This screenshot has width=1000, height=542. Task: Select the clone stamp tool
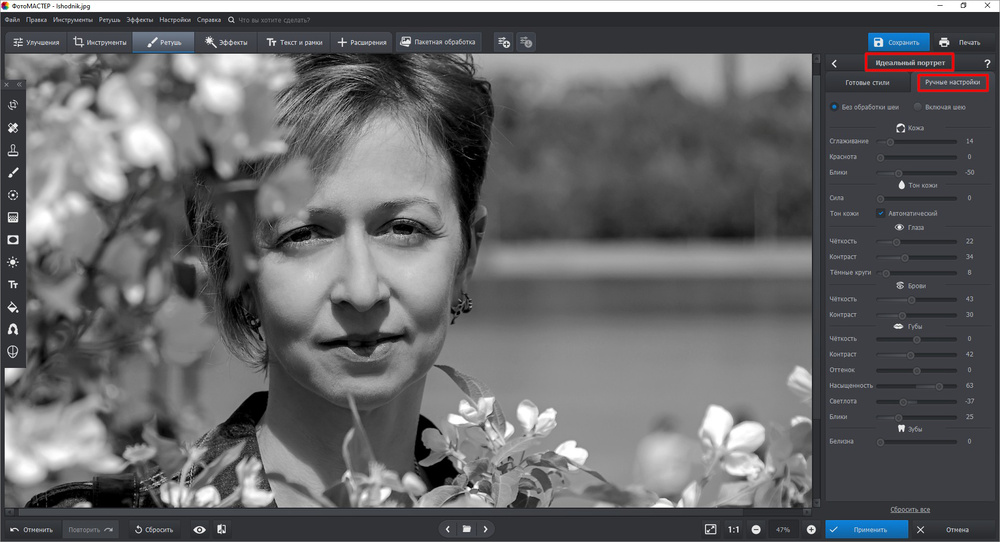pos(13,150)
